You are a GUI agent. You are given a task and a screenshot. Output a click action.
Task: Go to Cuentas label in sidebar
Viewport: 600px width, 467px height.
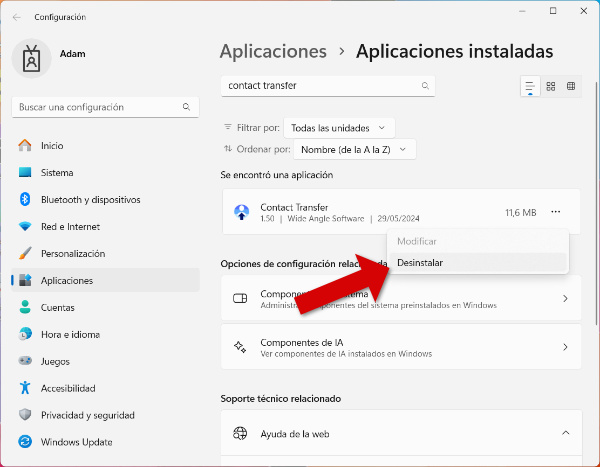click(58, 308)
